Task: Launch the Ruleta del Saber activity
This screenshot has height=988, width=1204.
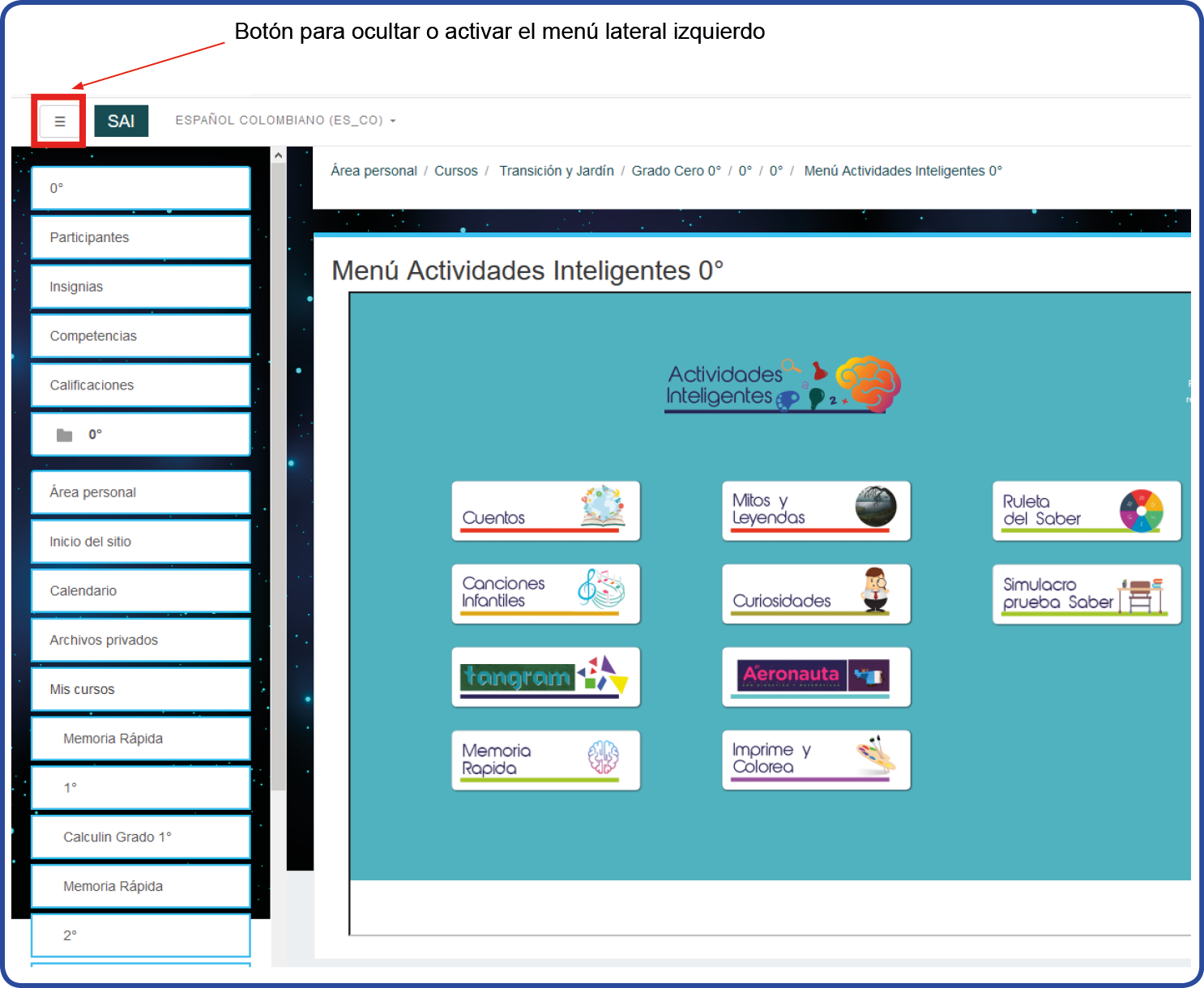Action: coord(1086,510)
